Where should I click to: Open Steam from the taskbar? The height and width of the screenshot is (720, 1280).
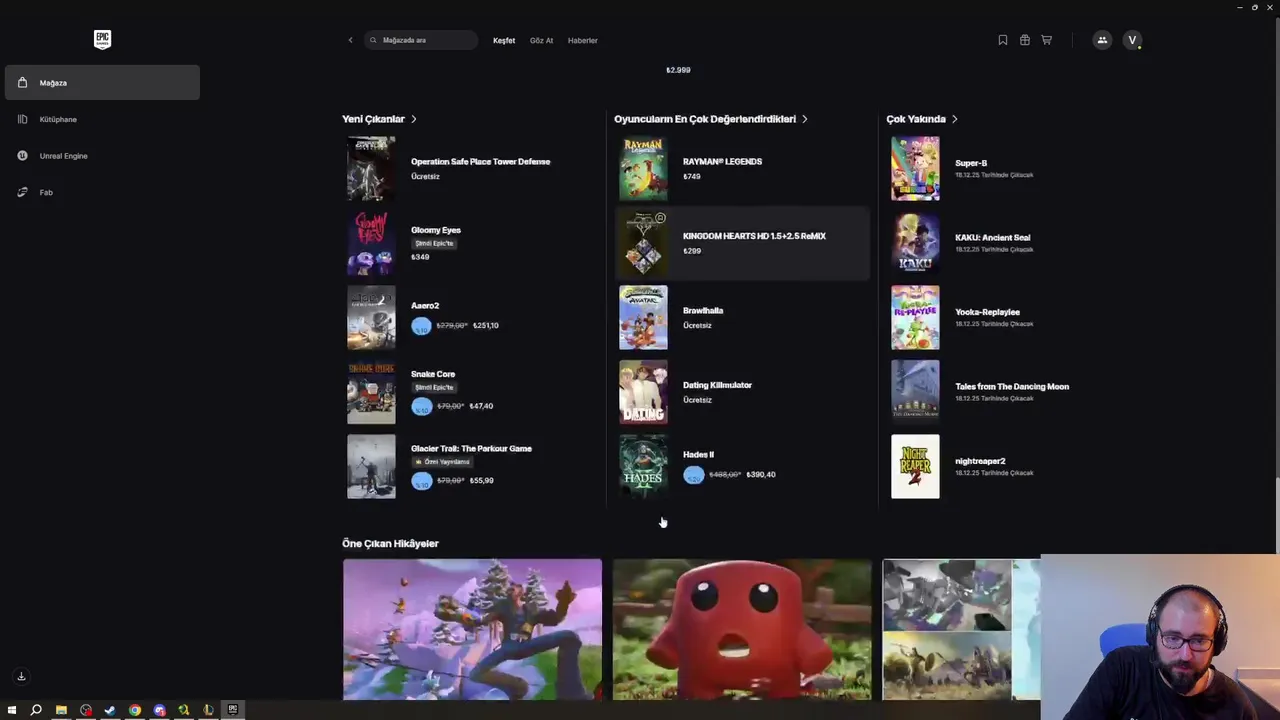pyautogui.click(x=110, y=710)
